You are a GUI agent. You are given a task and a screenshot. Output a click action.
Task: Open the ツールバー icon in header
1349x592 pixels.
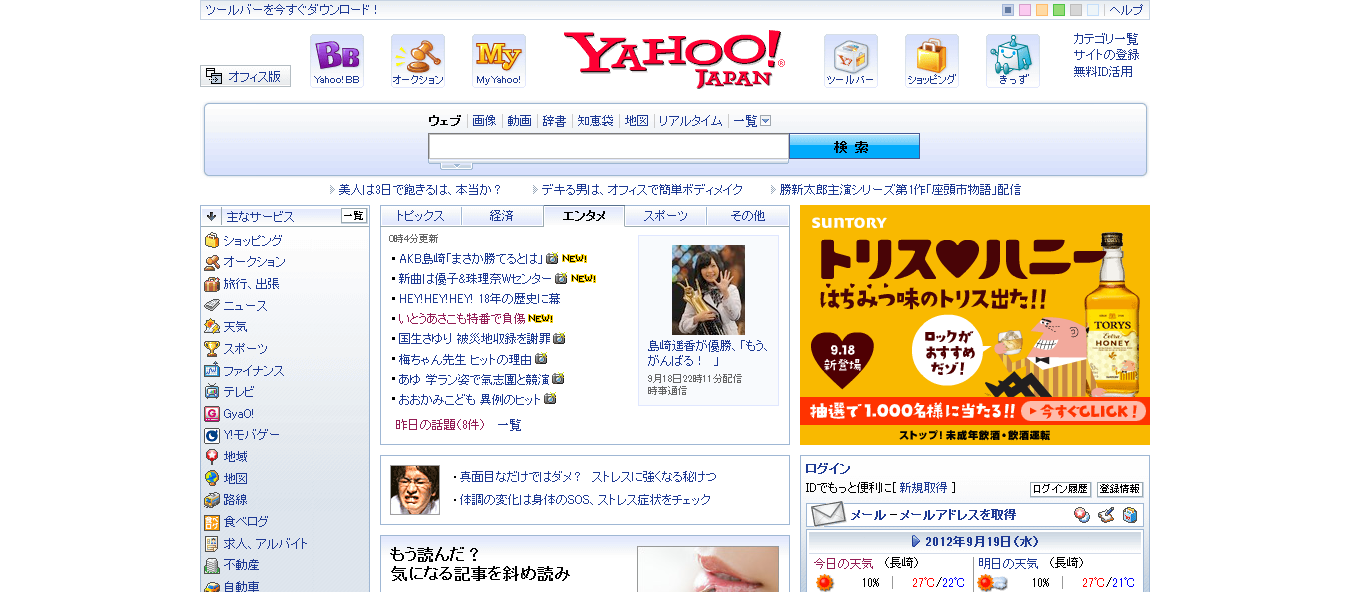(851, 61)
